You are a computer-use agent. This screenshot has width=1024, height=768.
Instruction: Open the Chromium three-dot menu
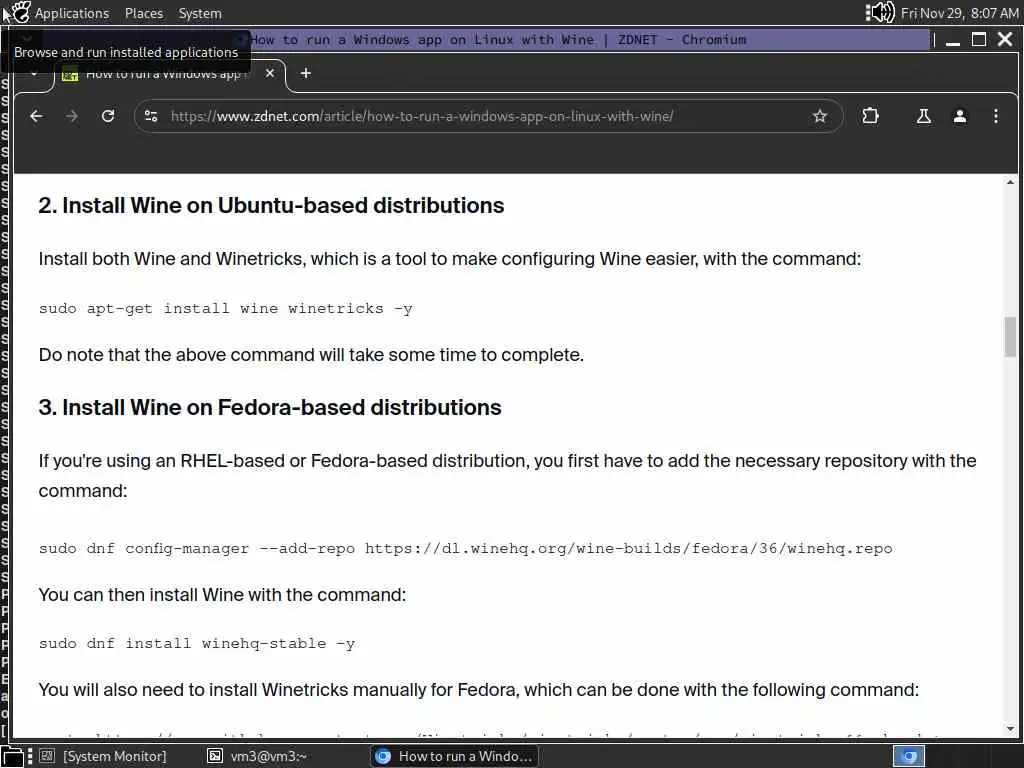tap(995, 116)
